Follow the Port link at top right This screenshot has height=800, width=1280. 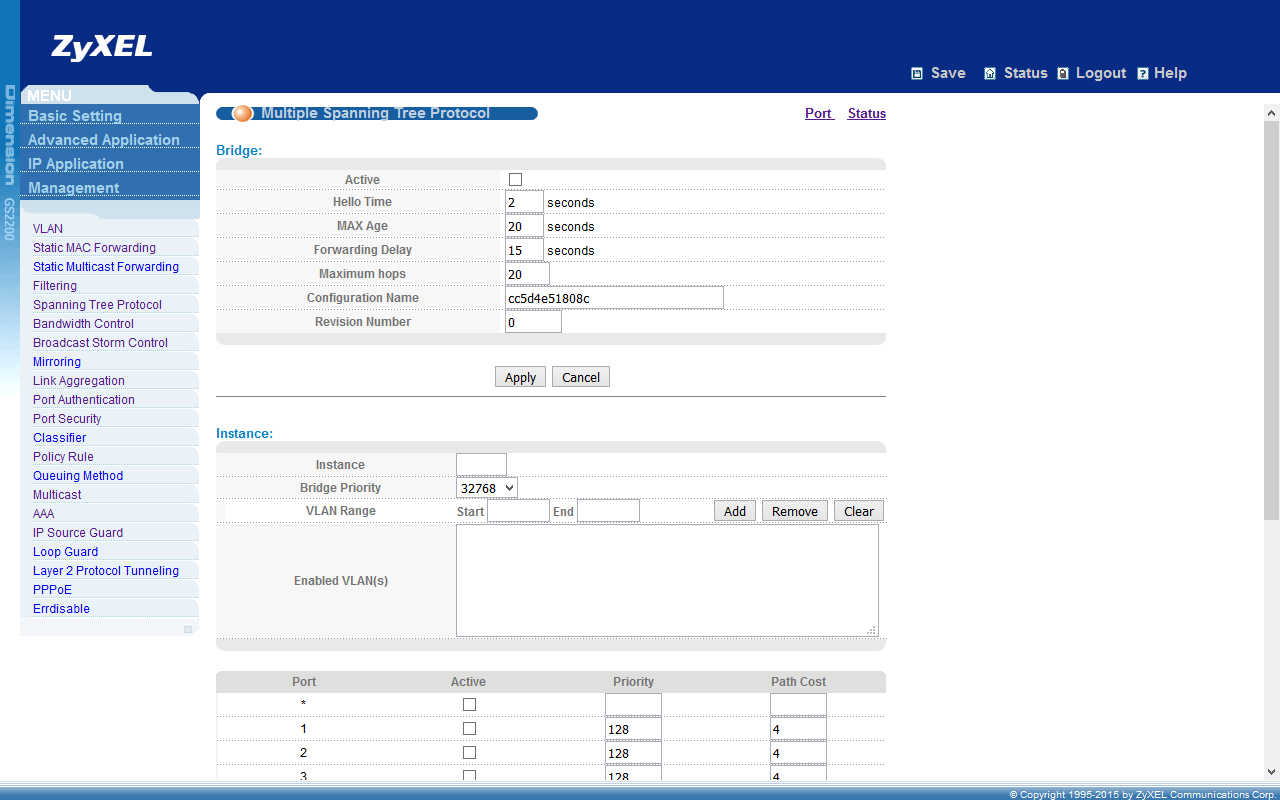[x=818, y=114]
